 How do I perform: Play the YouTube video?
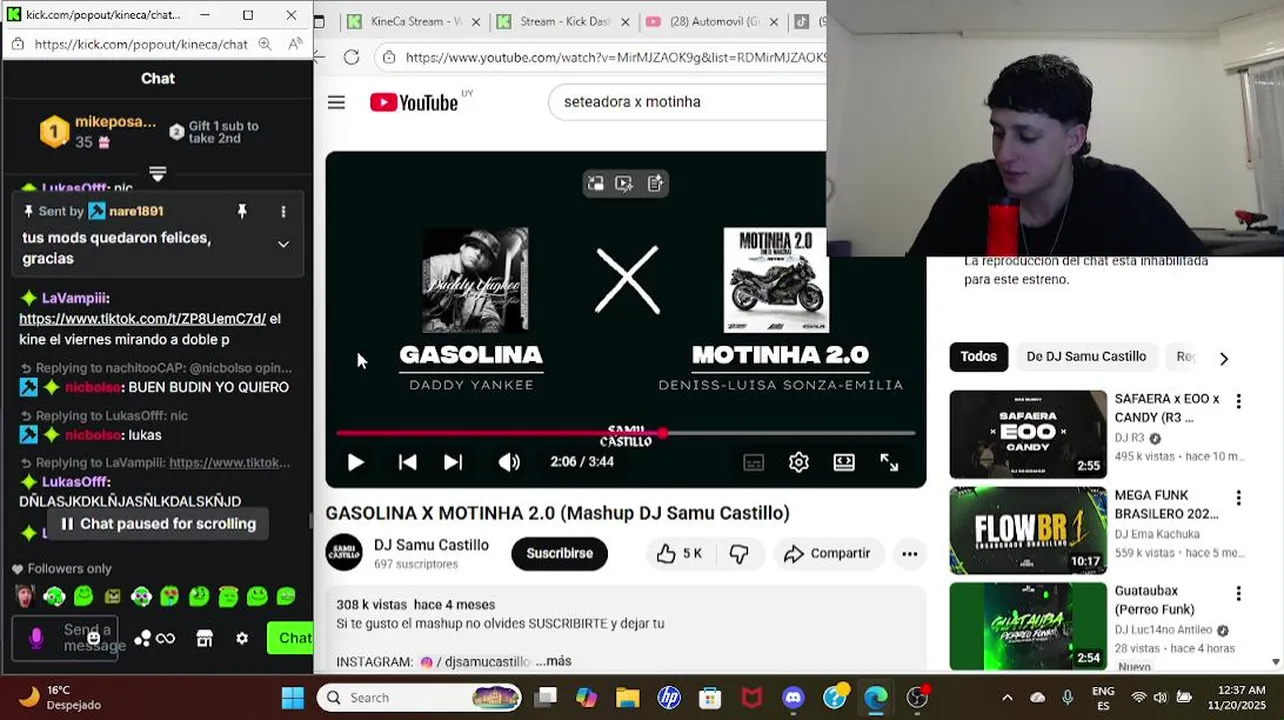pyautogui.click(x=355, y=462)
